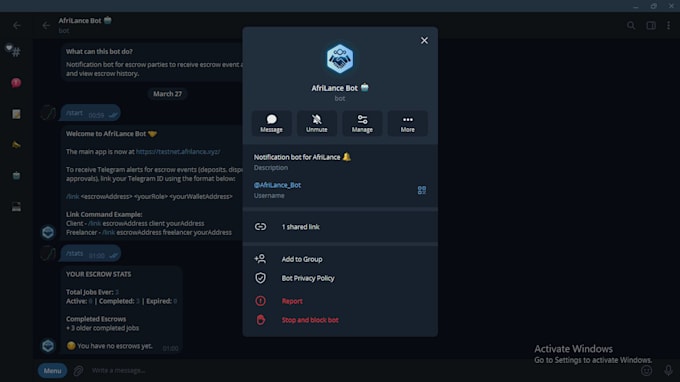Click the far-left sidebar back arrow
Screen dimensions: 680x382
point(16,26)
